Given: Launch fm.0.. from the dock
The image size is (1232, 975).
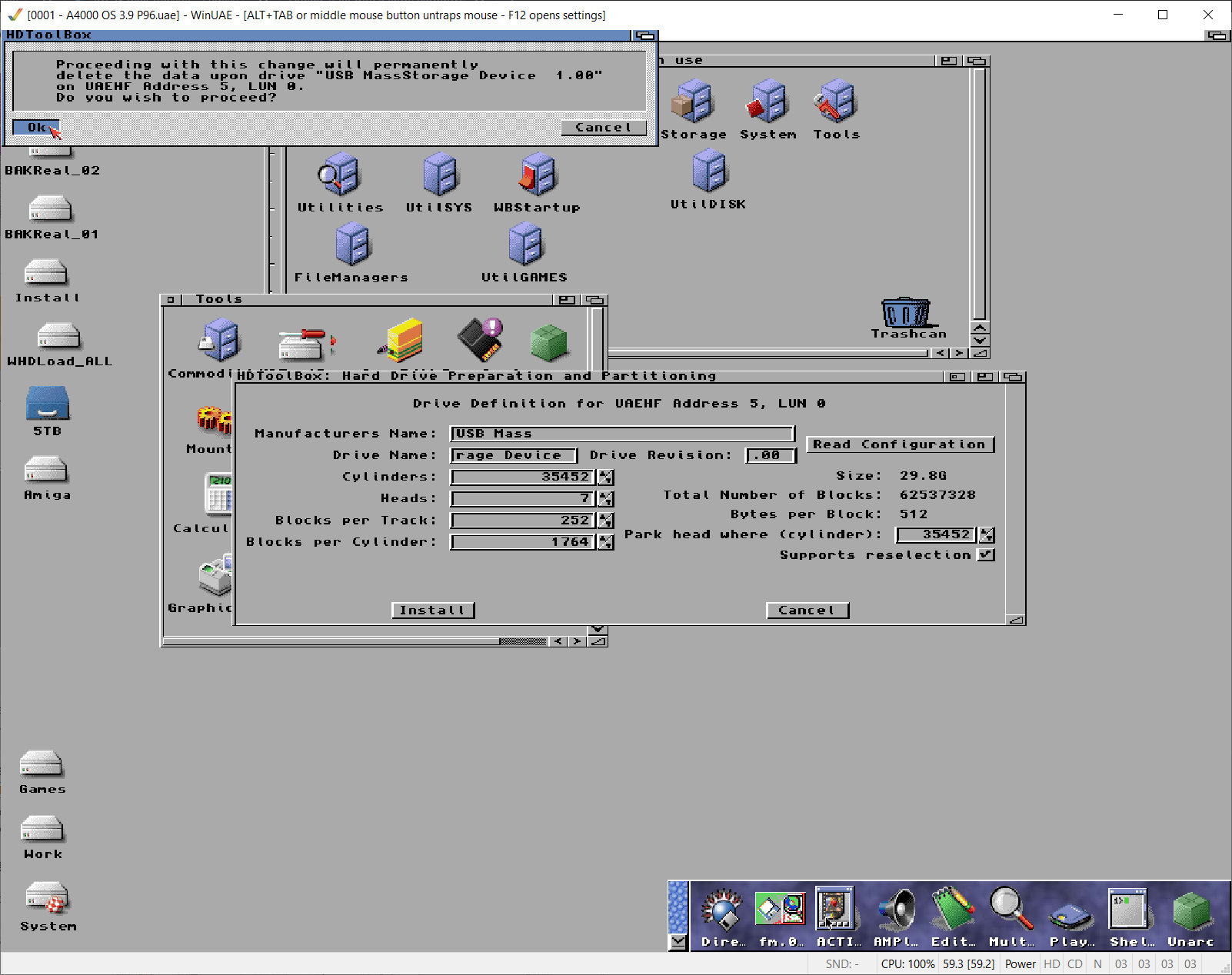Looking at the screenshot, I should click(x=781, y=910).
